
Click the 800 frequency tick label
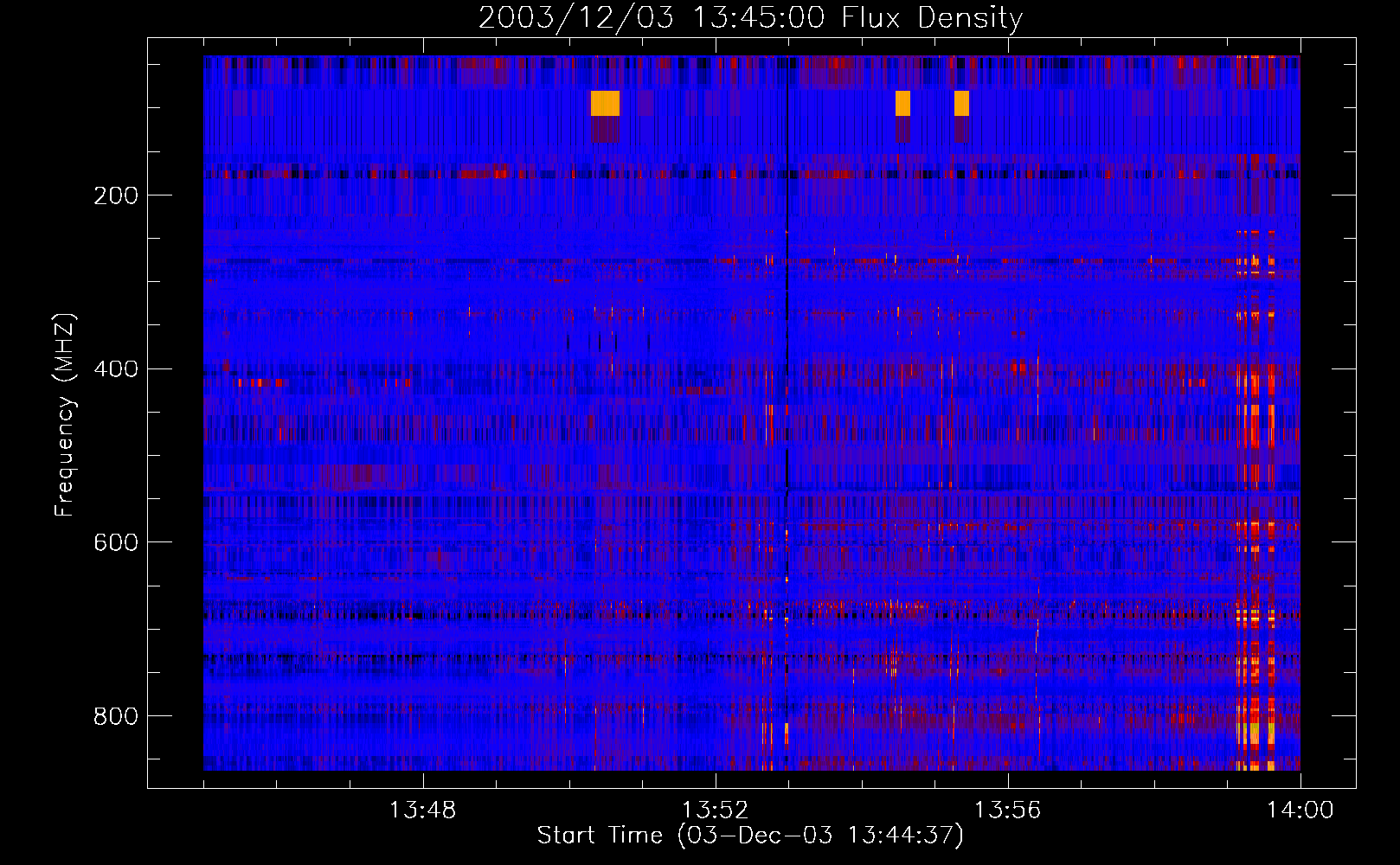click(116, 716)
